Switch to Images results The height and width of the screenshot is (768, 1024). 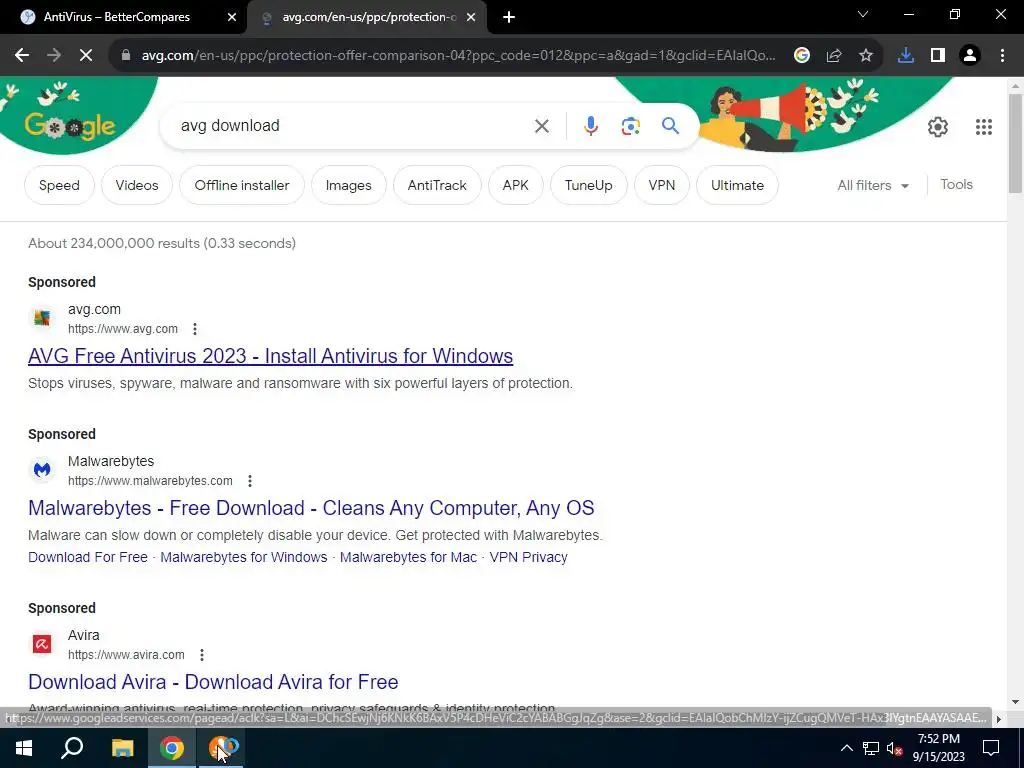(349, 185)
